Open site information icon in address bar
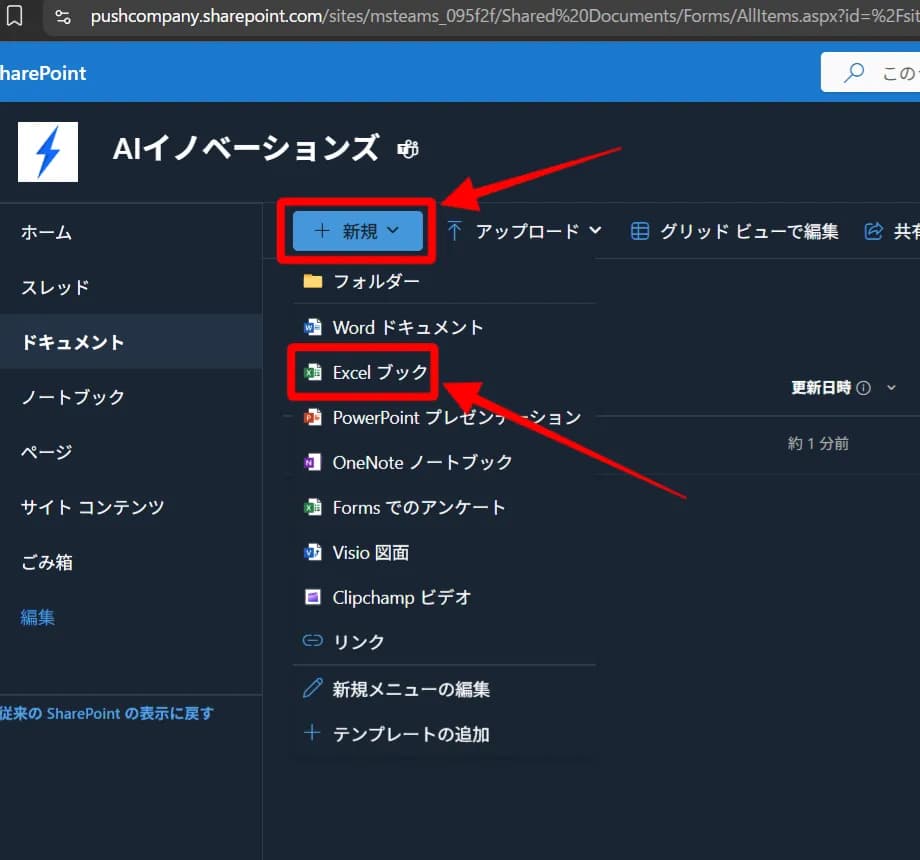The height and width of the screenshot is (860, 920). click(x=63, y=17)
